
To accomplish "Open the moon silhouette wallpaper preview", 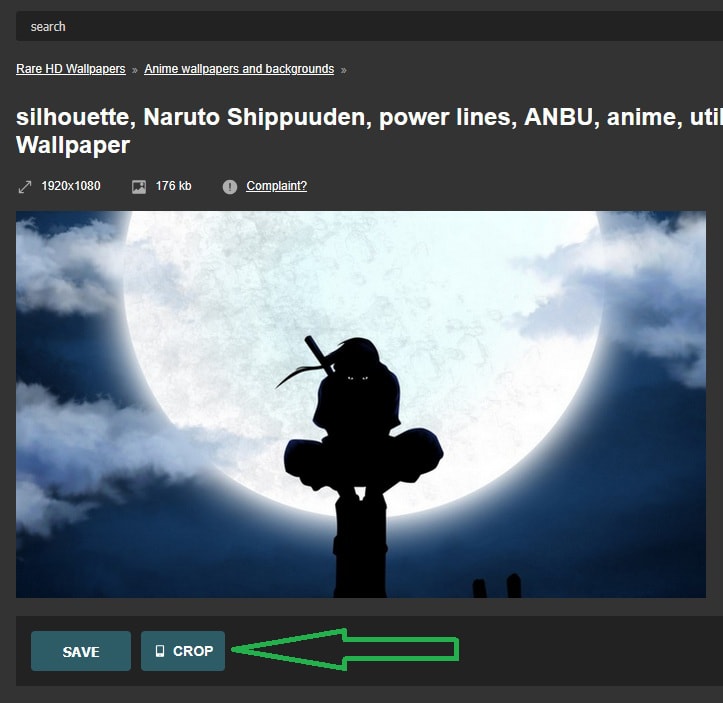I will 361,404.
